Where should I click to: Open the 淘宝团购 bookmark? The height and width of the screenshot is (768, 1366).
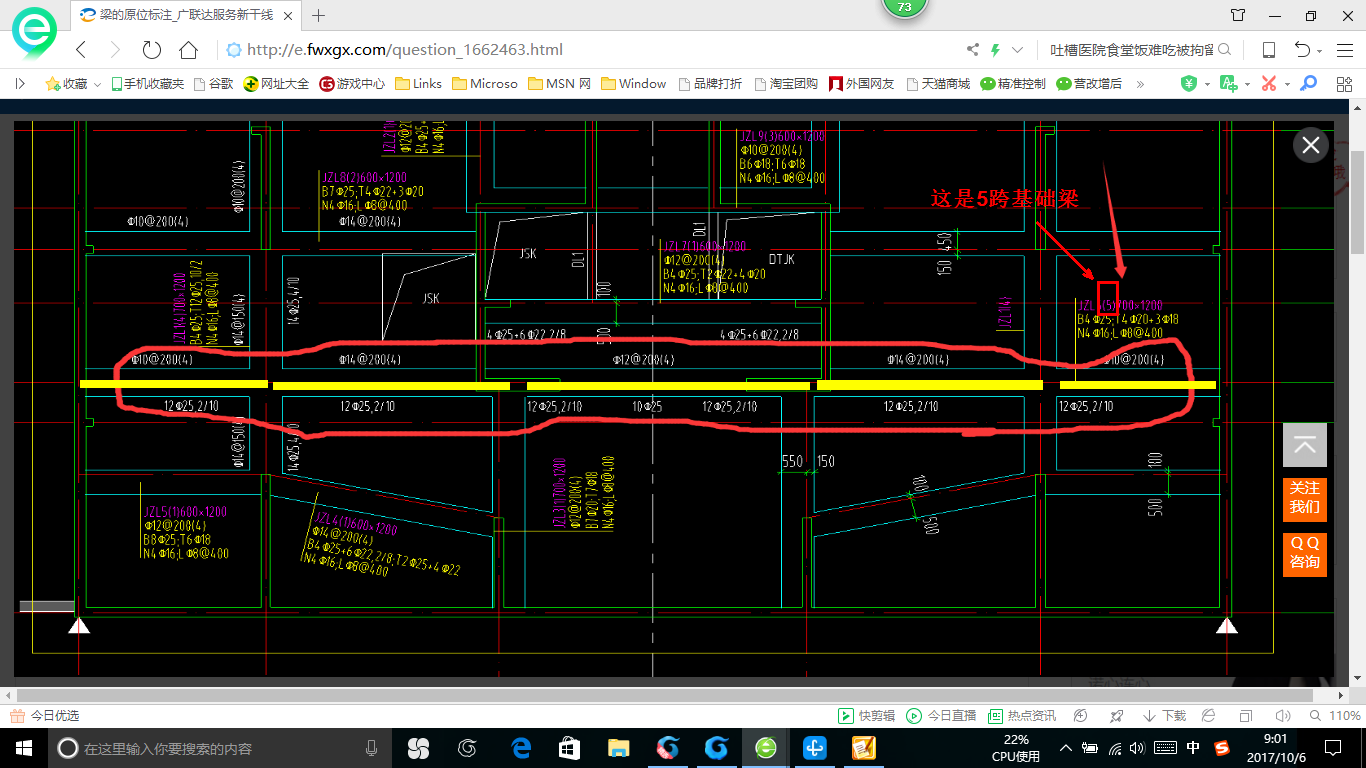[x=786, y=84]
